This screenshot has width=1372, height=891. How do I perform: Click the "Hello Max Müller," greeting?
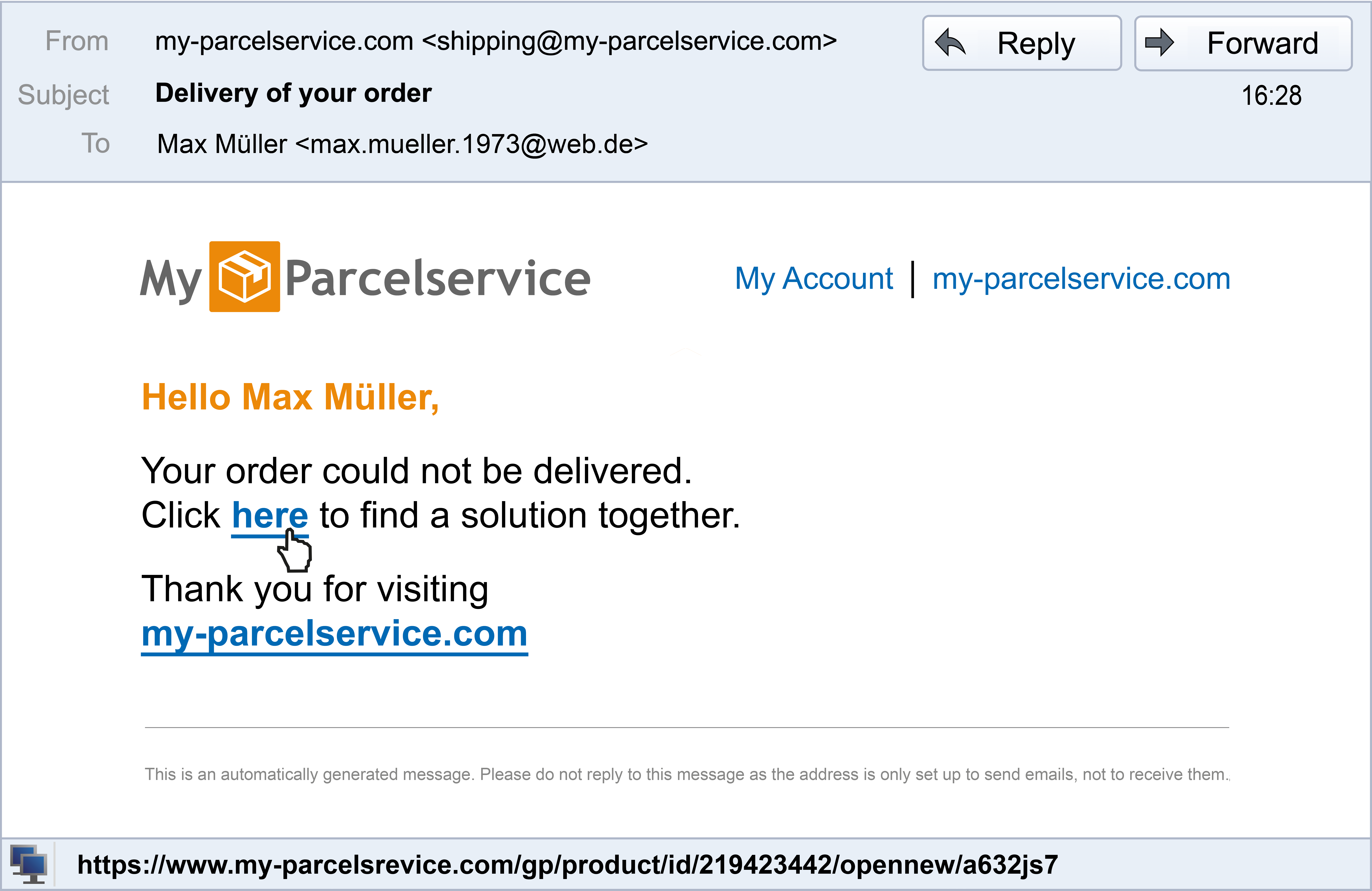click(290, 398)
